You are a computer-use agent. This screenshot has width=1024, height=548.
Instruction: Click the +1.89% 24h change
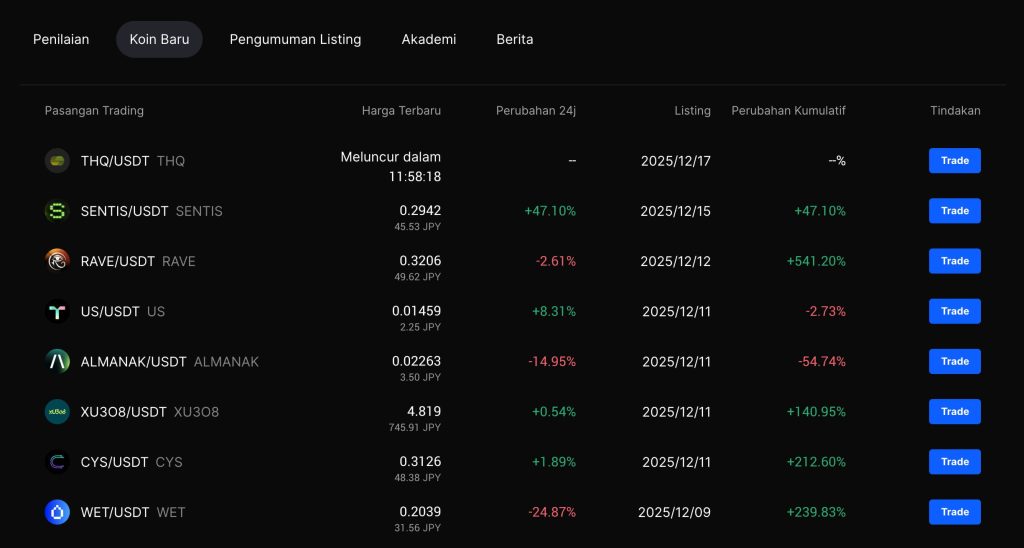click(554, 462)
